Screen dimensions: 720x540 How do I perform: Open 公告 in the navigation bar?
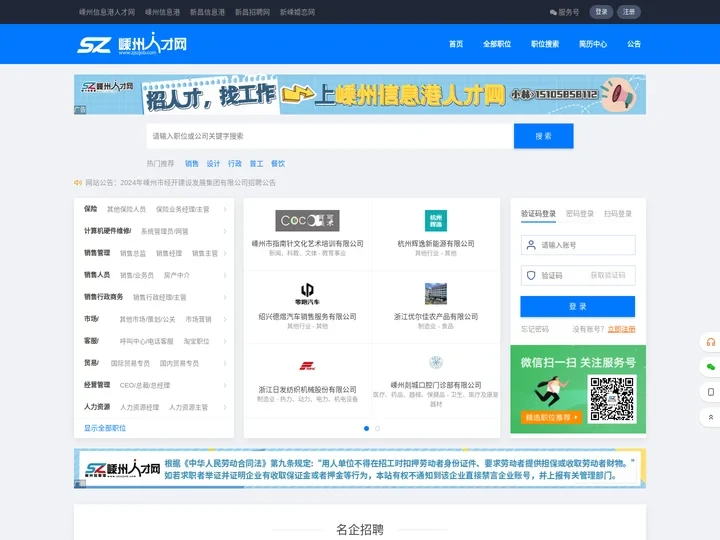(x=634, y=44)
